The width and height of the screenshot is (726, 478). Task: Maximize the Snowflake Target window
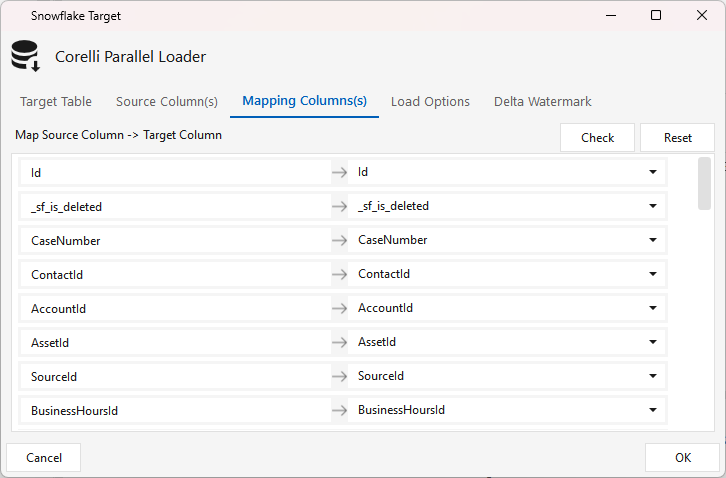[x=656, y=15]
